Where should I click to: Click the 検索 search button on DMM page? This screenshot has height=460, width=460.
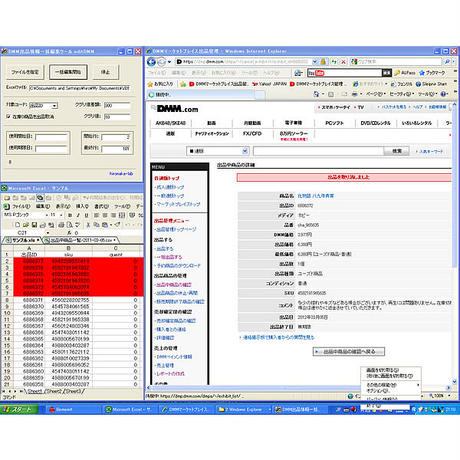pos(397,151)
